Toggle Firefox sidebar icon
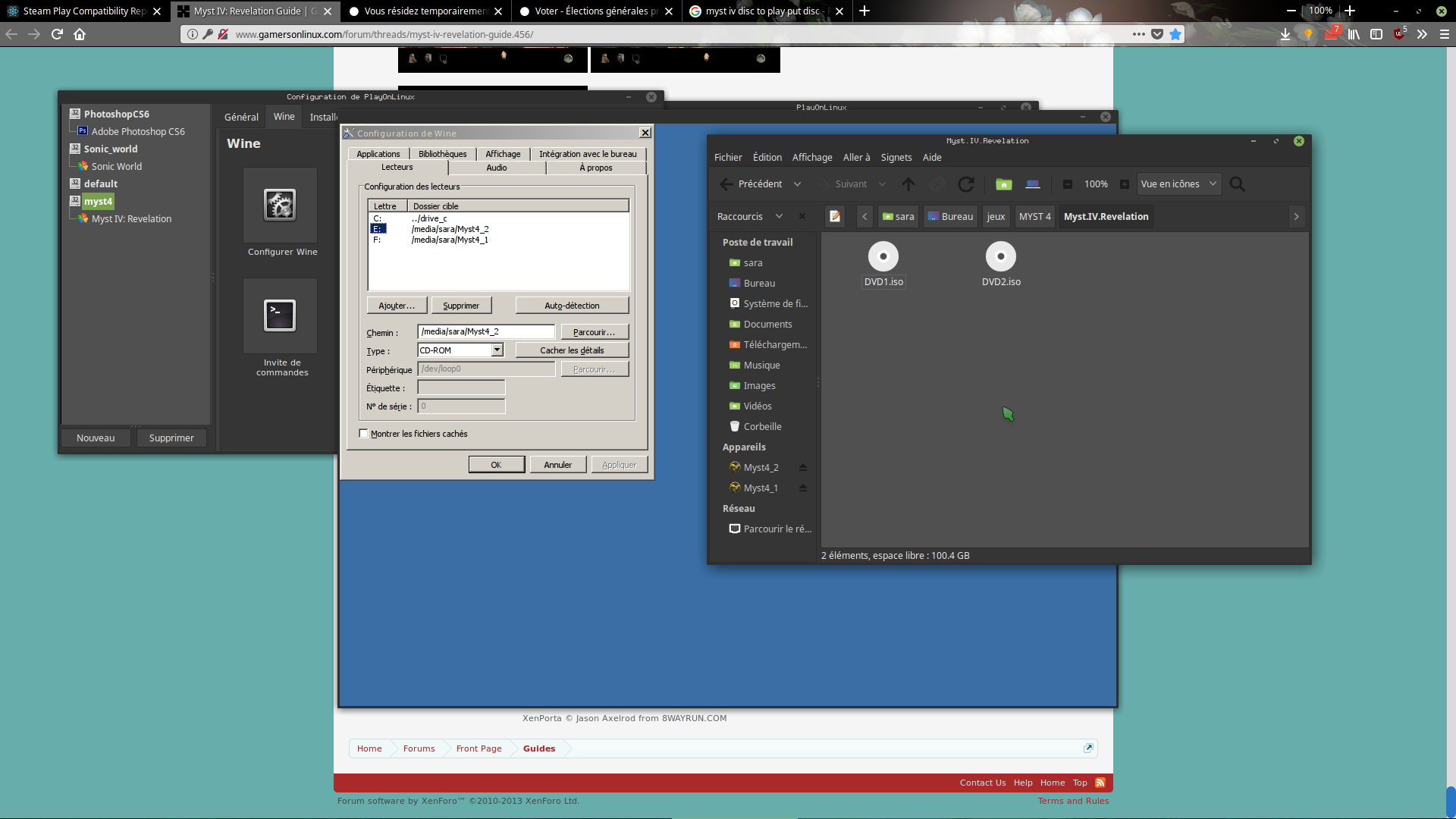The image size is (1456, 819). coord(1376,34)
